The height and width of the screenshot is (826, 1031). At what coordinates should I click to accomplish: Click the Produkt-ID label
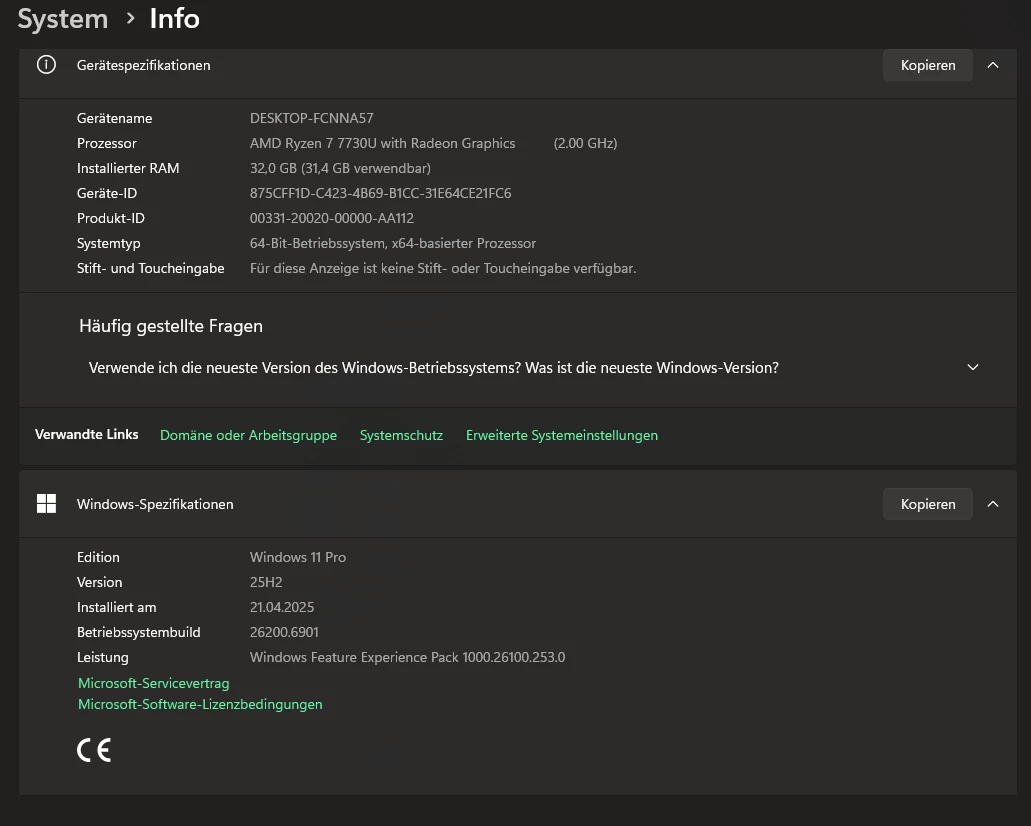[x=110, y=218]
